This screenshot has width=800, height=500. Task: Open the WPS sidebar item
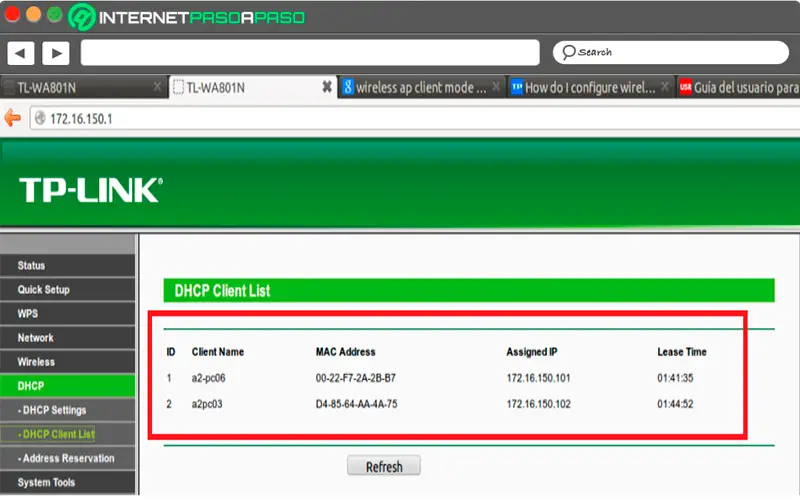68,313
